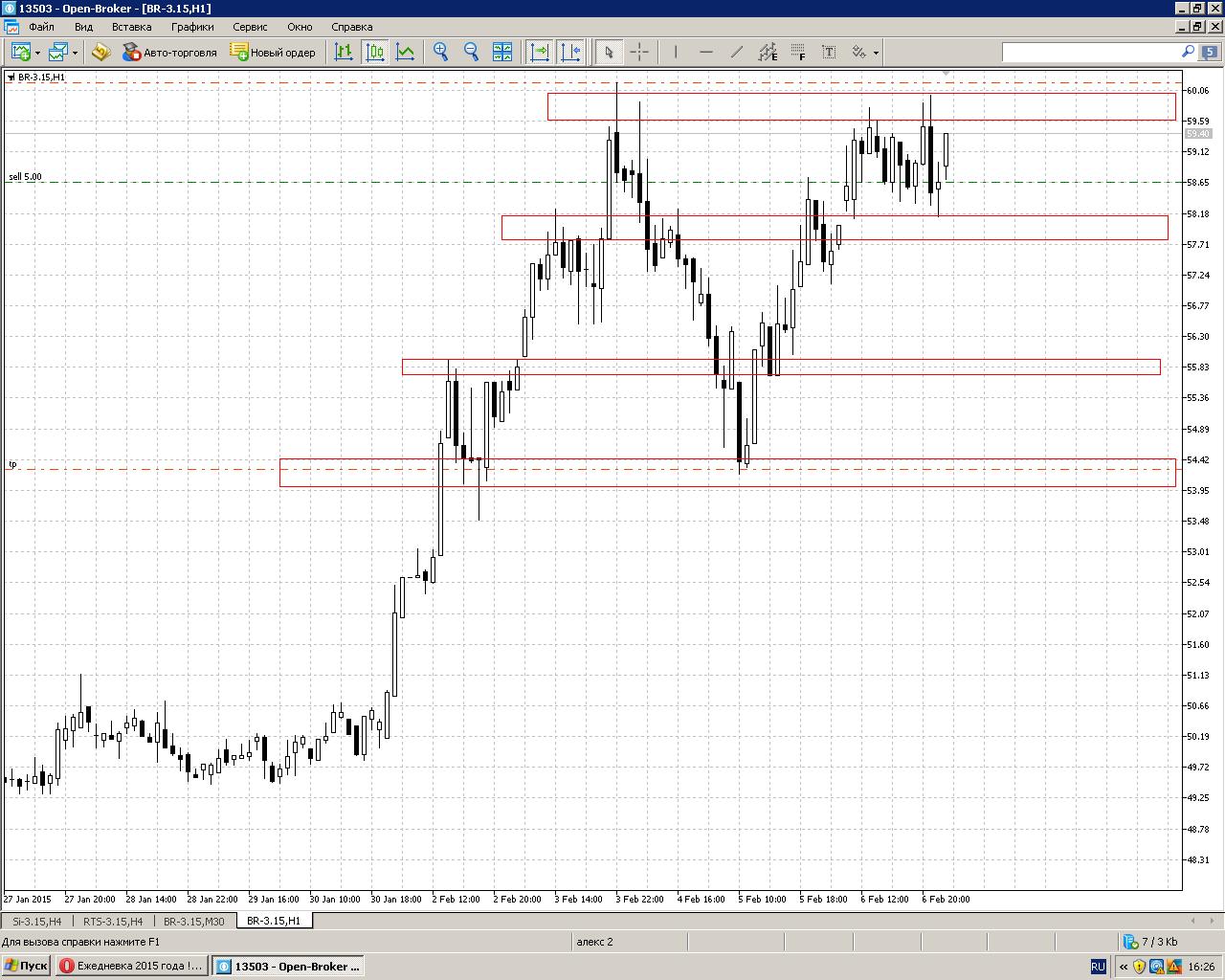The width and height of the screenshot is (1225, 980).
Task: Switch chart to line chart mode
Action: coord(406,53)
